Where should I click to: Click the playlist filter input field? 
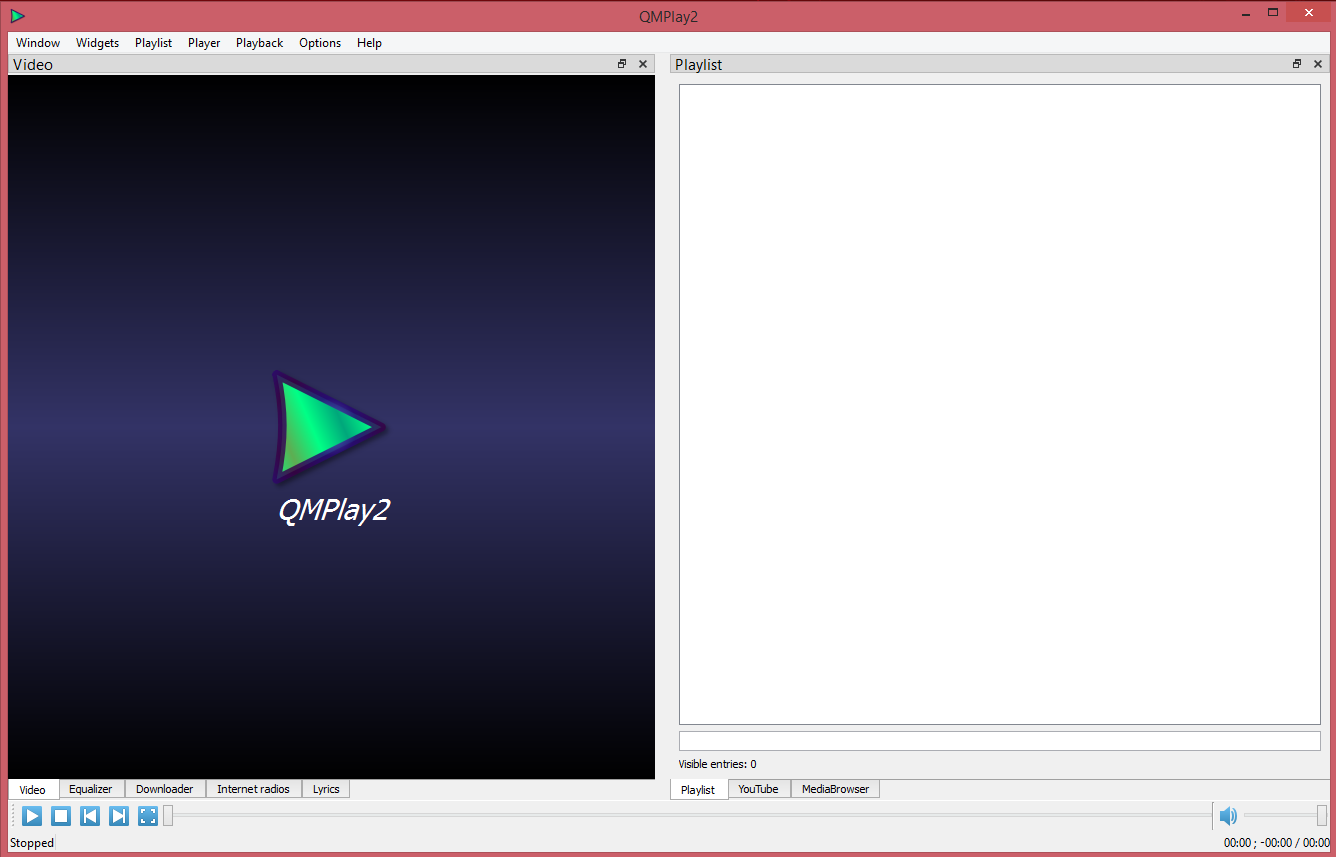(x=1000, y=741)
